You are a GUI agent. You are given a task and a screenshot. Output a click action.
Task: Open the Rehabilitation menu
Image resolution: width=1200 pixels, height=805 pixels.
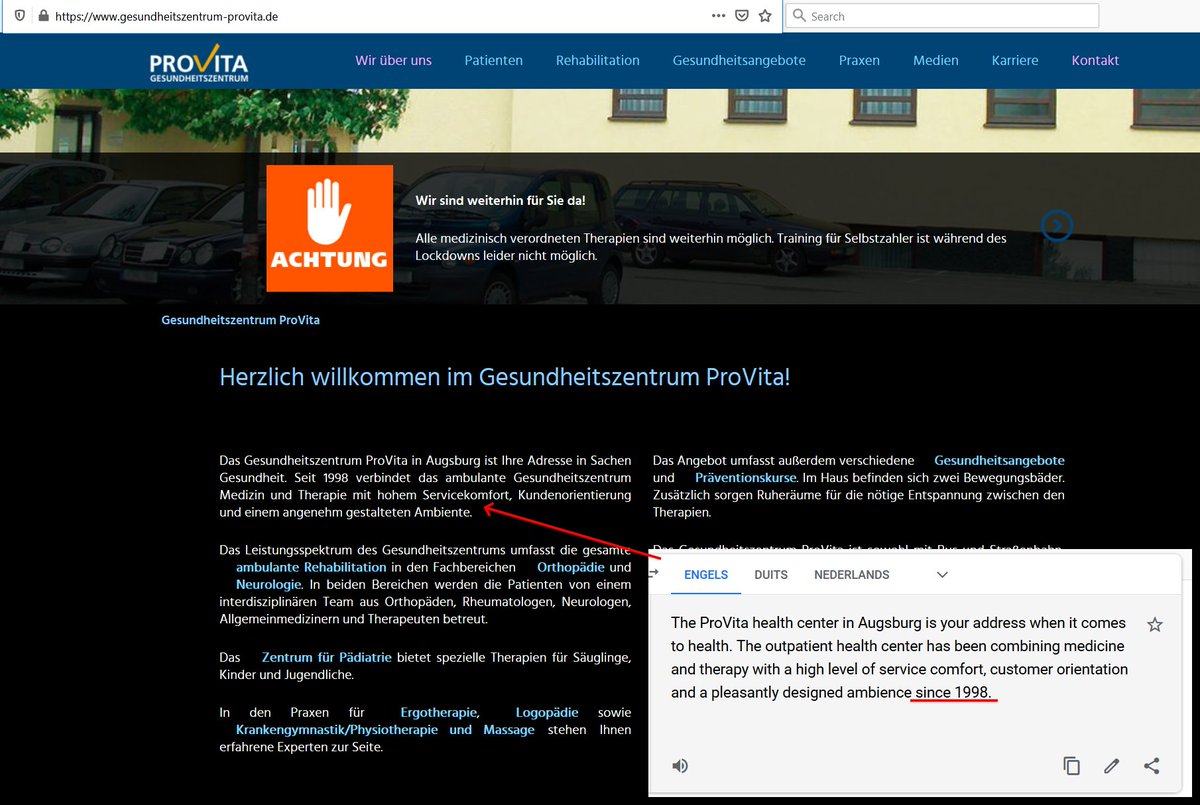598,60
